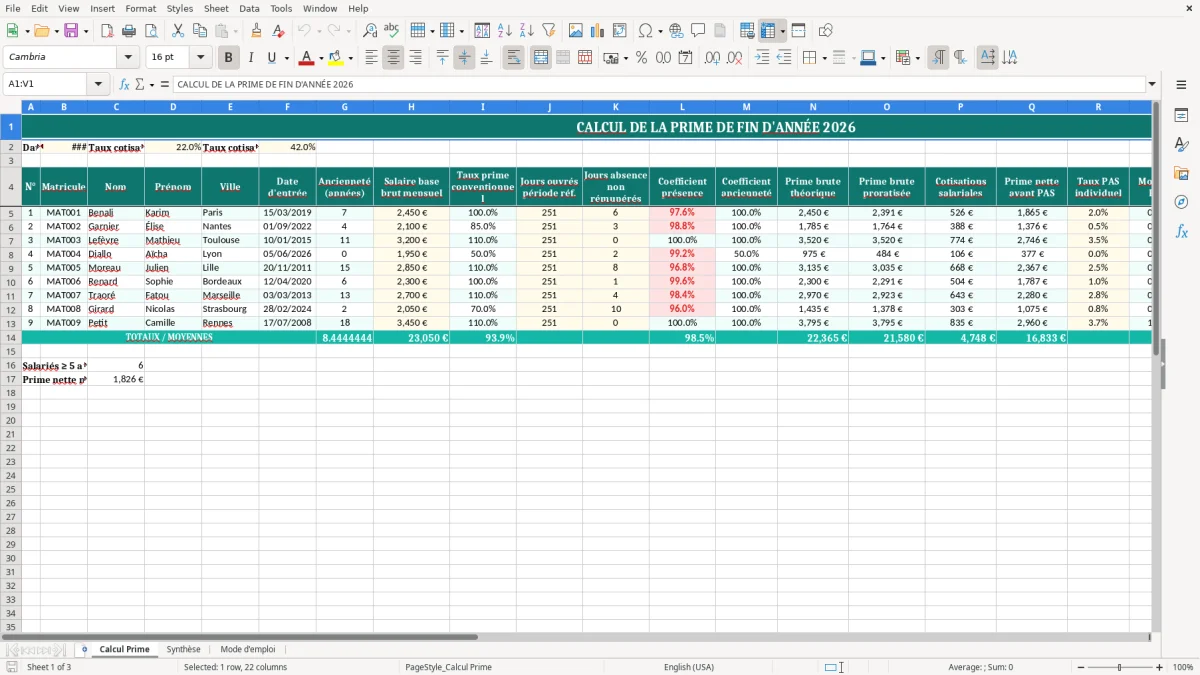Open Find and Replace icon

[370, 31]
